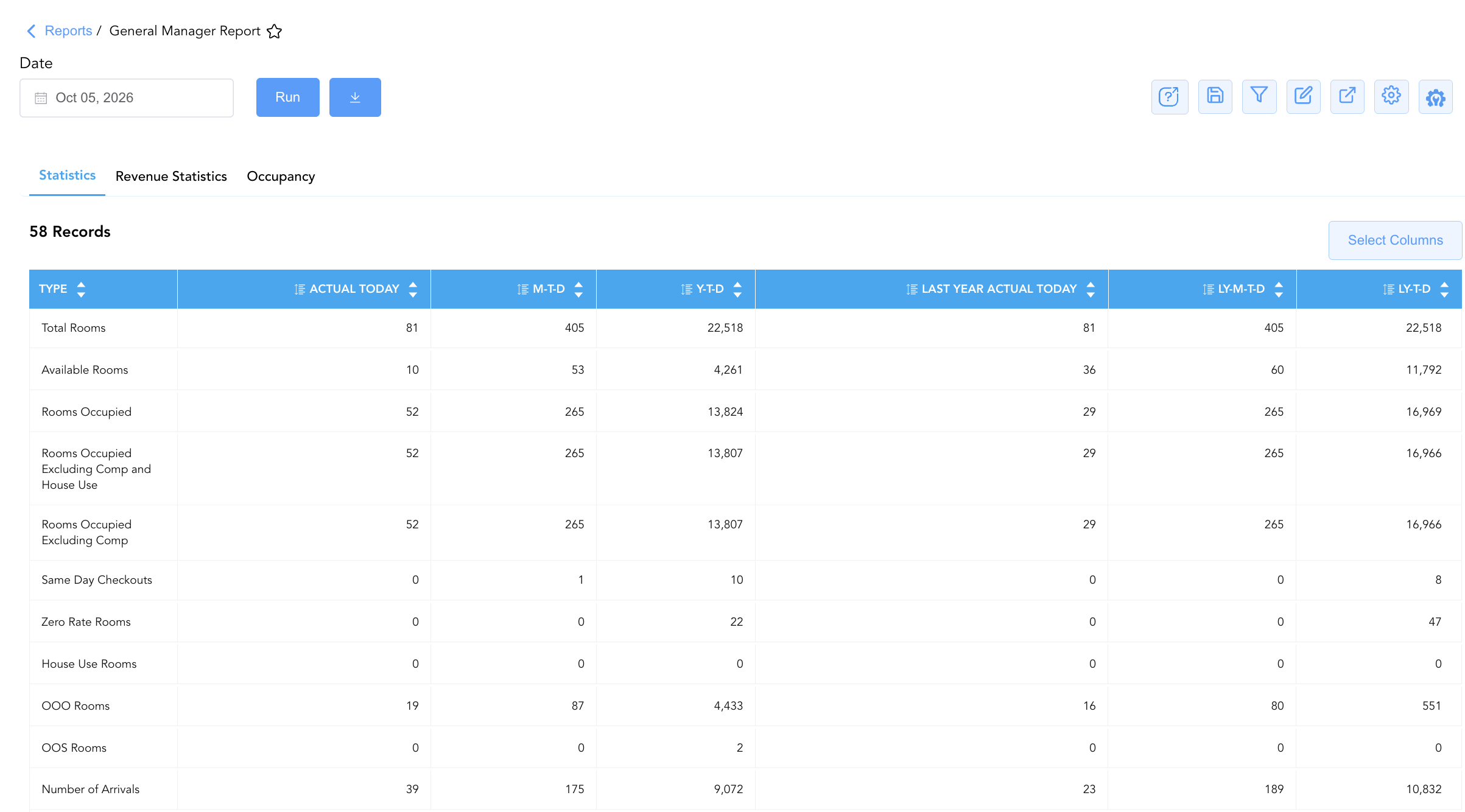Sort by Y-T-D column arrows
Image resolution: width=1465 pixels, height=812 pixels.
[737, 289]
